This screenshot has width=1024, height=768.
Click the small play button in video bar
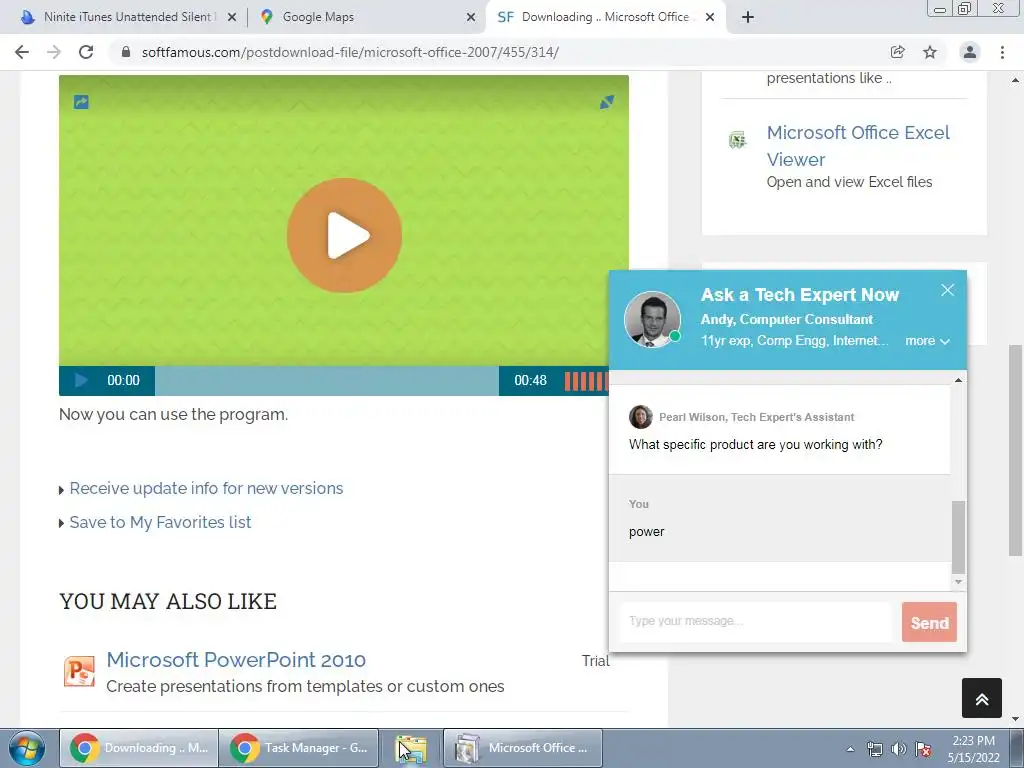81,380
